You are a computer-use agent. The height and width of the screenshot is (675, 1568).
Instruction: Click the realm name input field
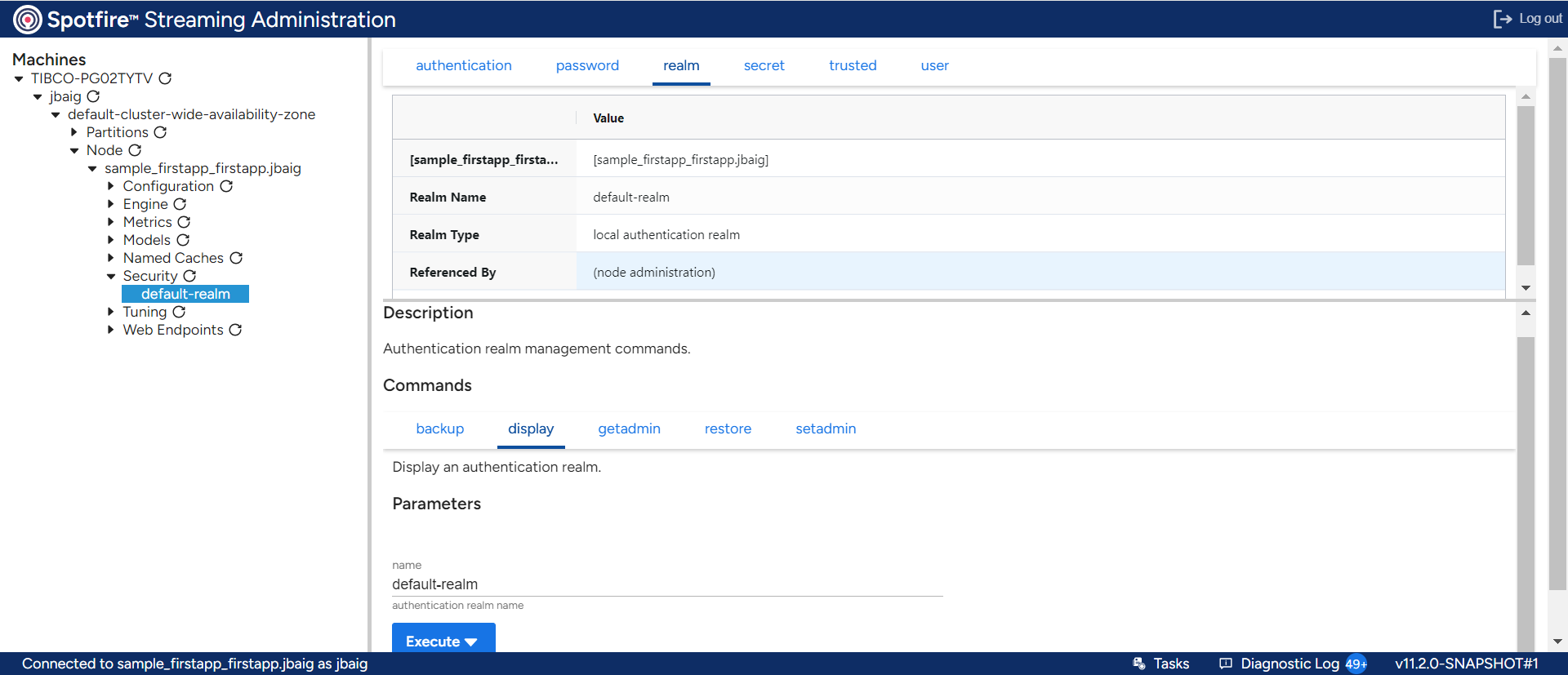pyautogui.click(x=666, y=584)
